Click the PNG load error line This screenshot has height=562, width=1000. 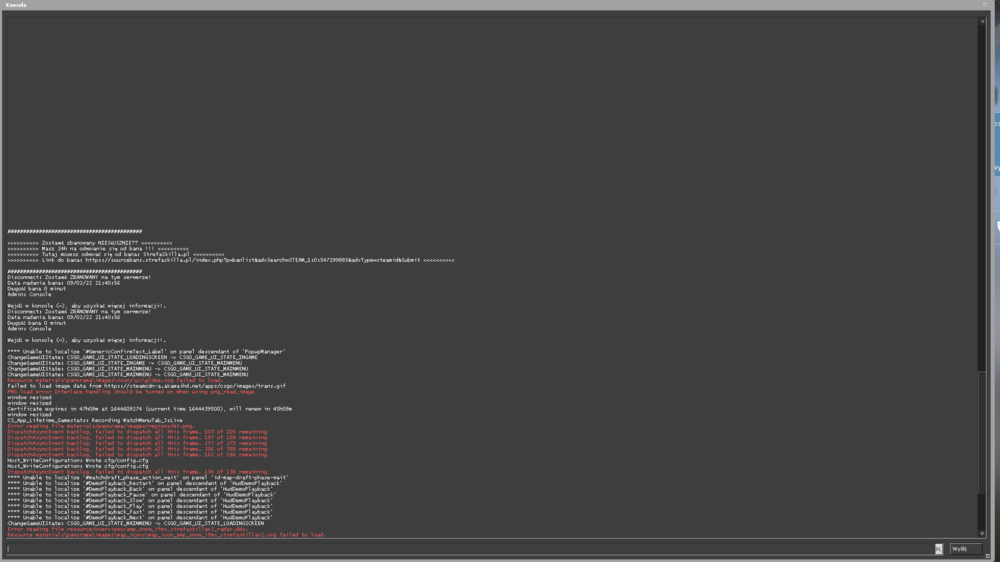click(x=131, y=392)
